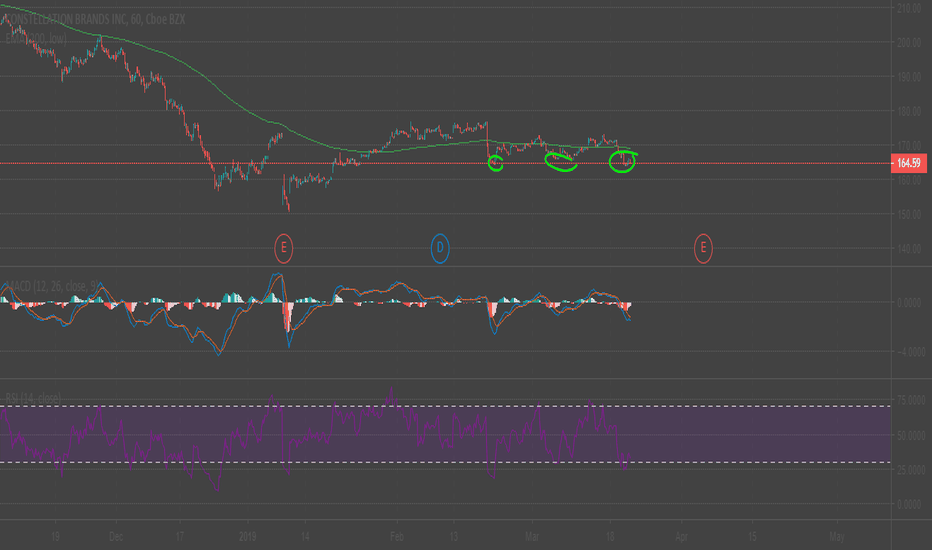Click the May label on time axis
The height and width of the screenshot is (550, 932).
pyautogui.click(x=837, y=536)
